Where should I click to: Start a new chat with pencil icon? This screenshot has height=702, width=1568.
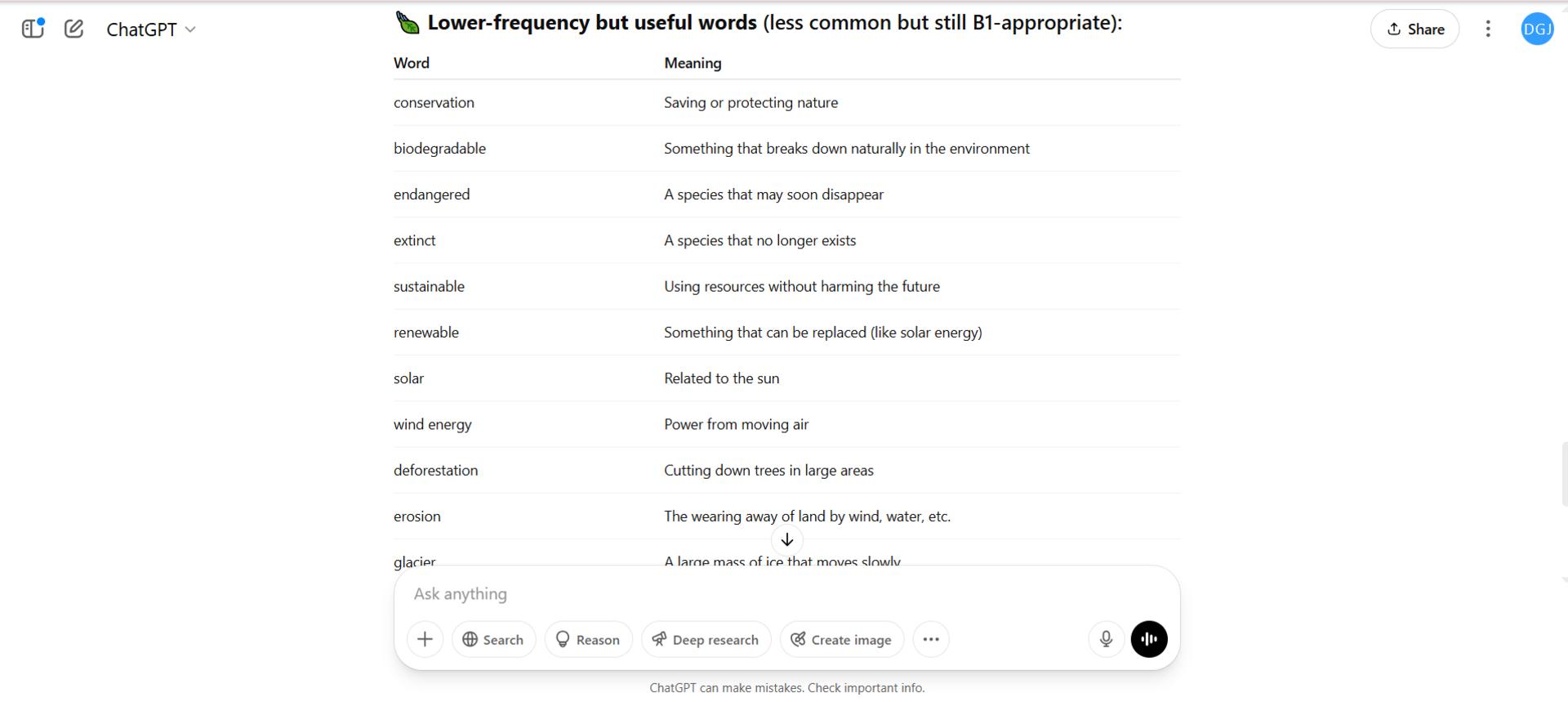73,29
